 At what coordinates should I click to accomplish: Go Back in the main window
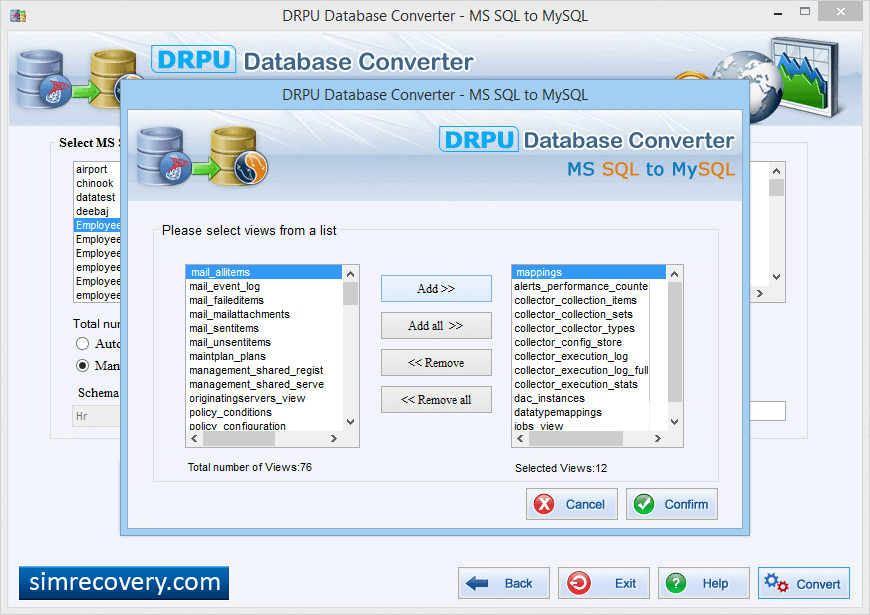tap(504, 583)
